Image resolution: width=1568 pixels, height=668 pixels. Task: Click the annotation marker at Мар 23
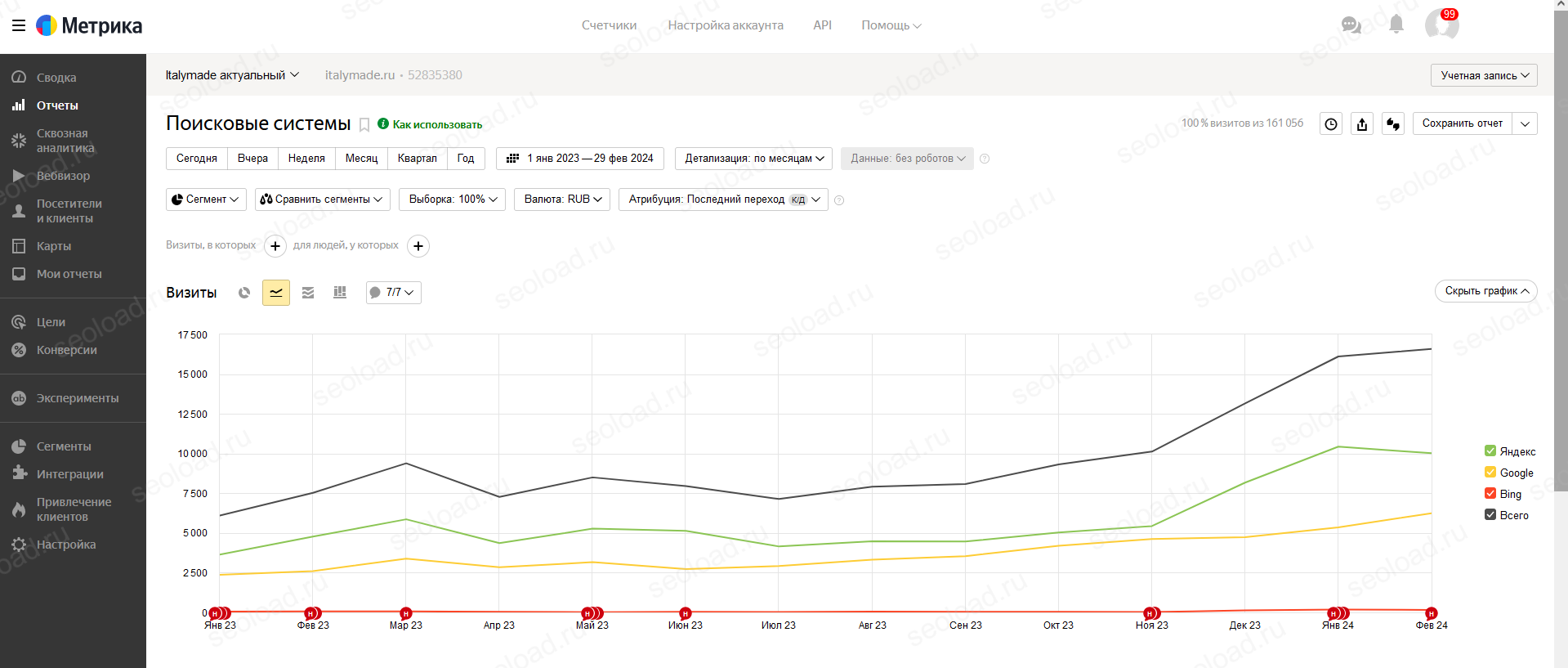click(406, 613)
